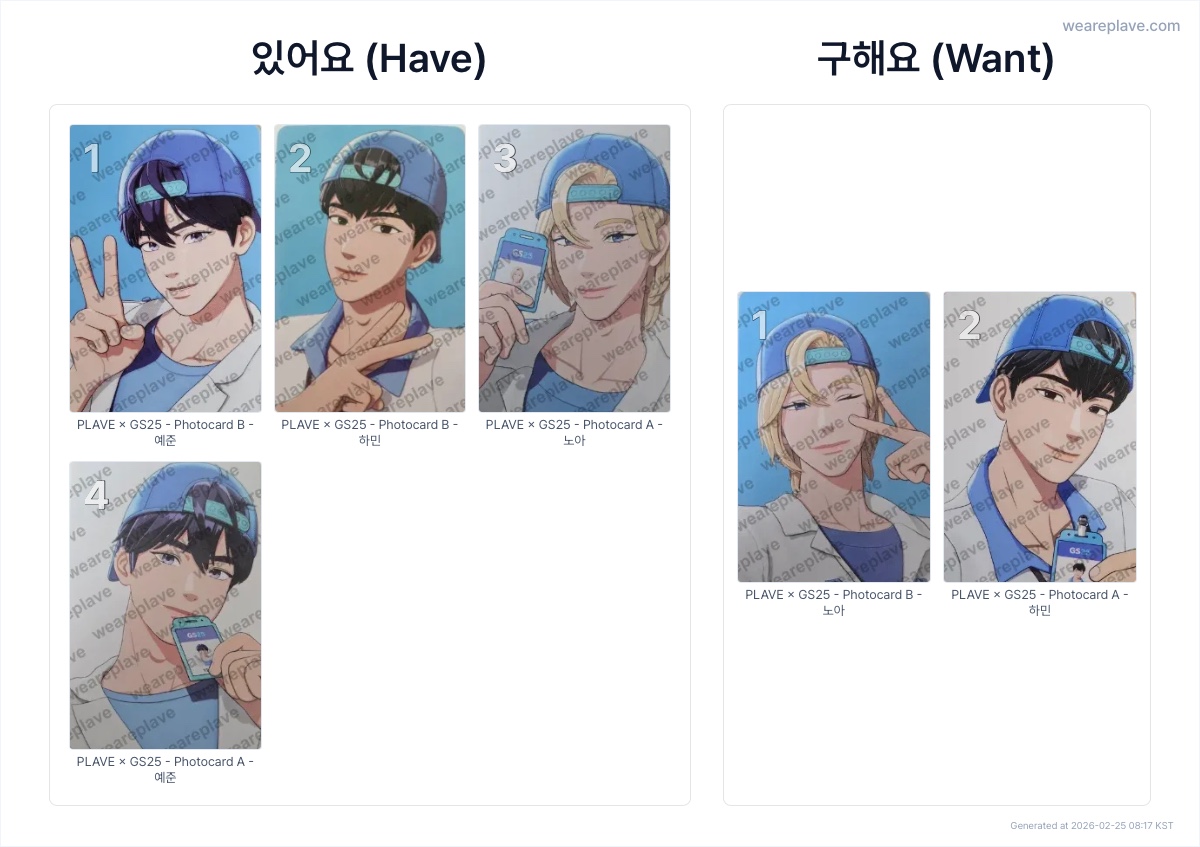The height and width of the screenshot is (847, 1200).
Task: Open Want card 2 하민 Photocard A image
Action: [1040, 437]
